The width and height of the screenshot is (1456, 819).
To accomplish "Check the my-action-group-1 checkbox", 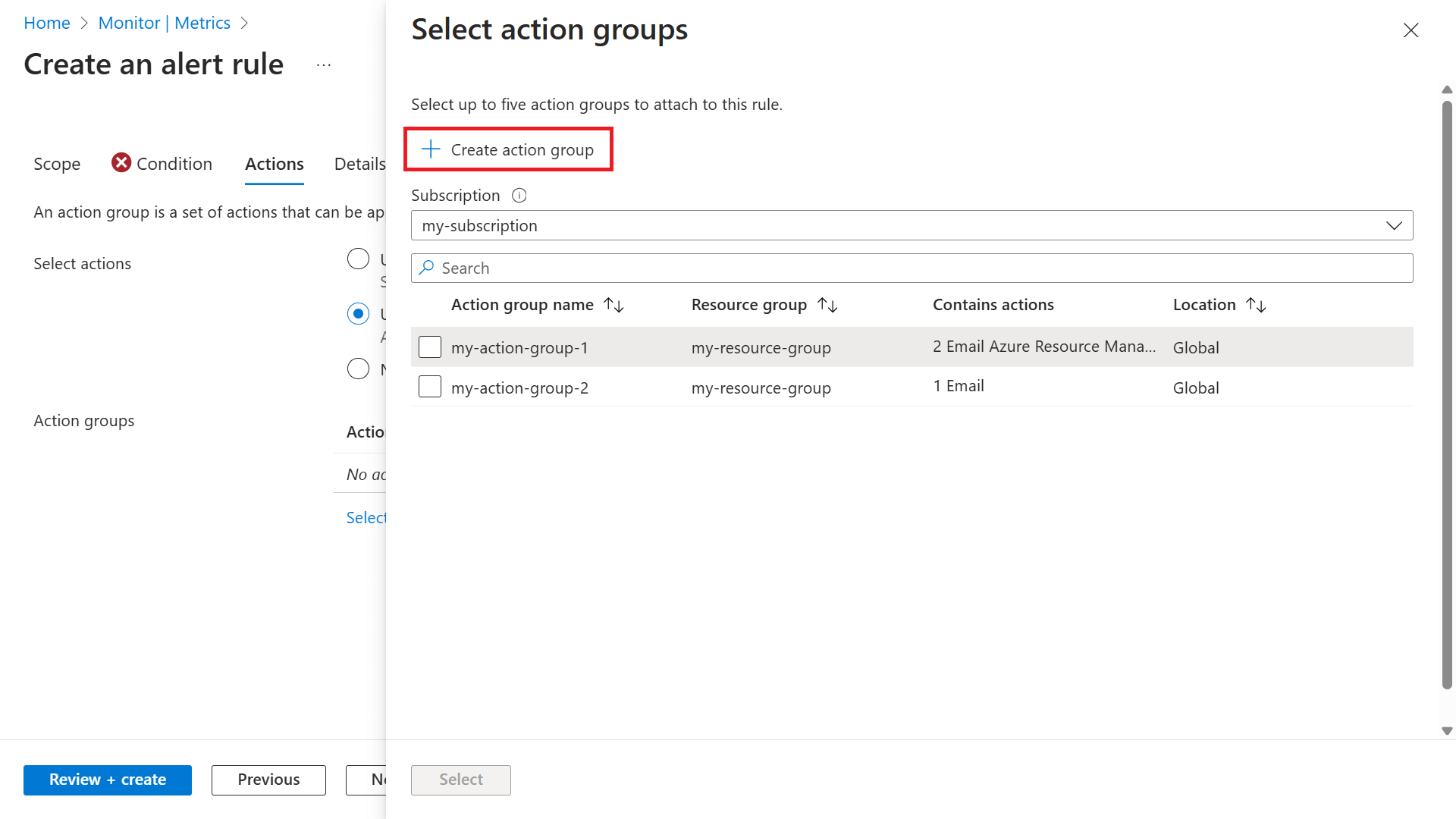I will (430, 347).
